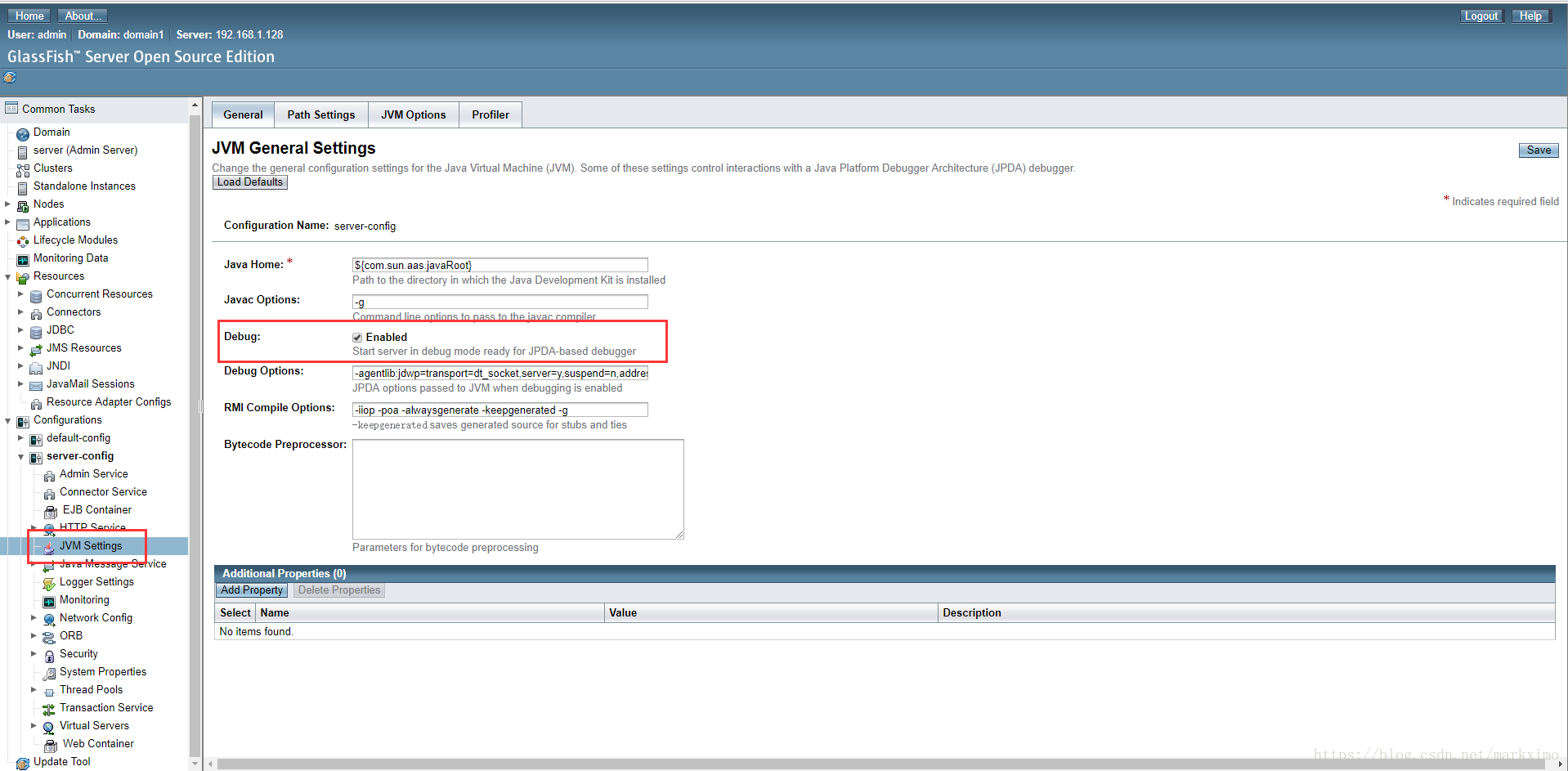Click the JDBC database icon

[36, 332]
